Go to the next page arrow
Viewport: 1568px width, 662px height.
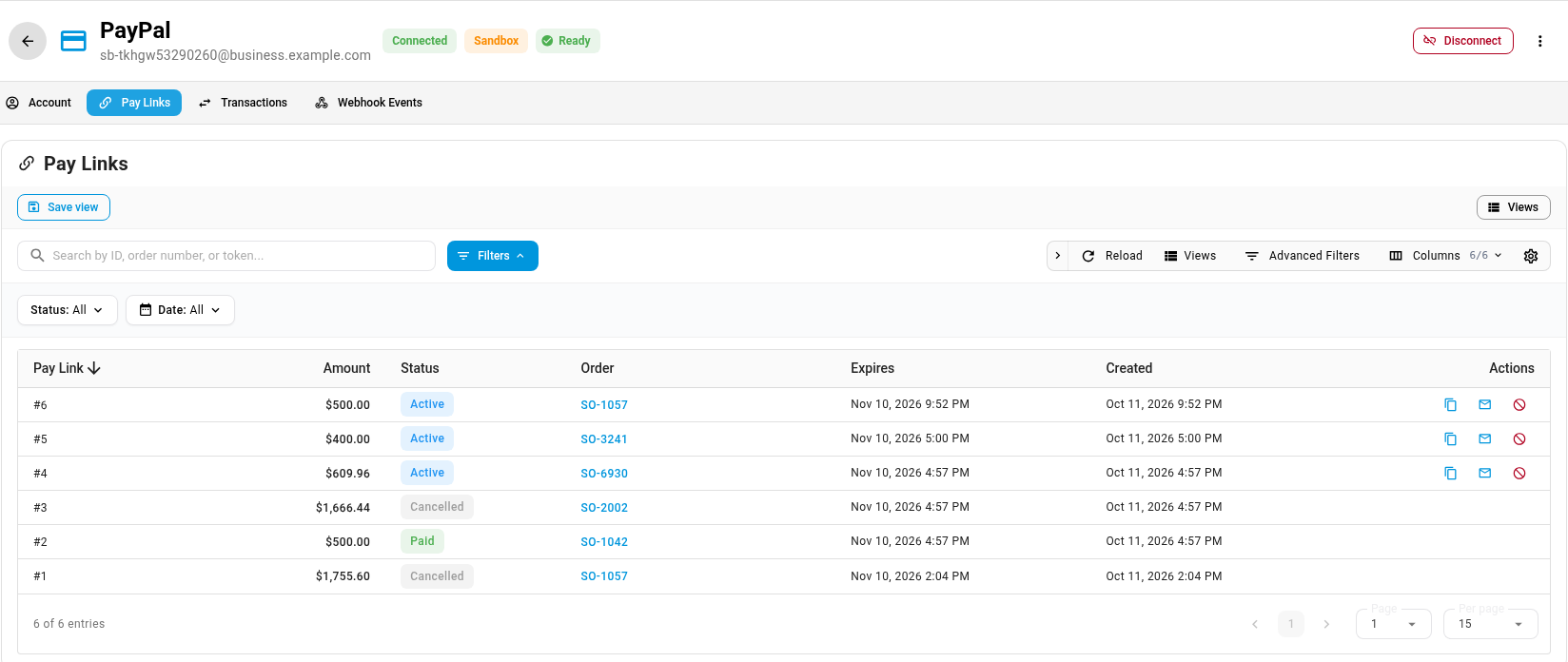pos(1326,624)
